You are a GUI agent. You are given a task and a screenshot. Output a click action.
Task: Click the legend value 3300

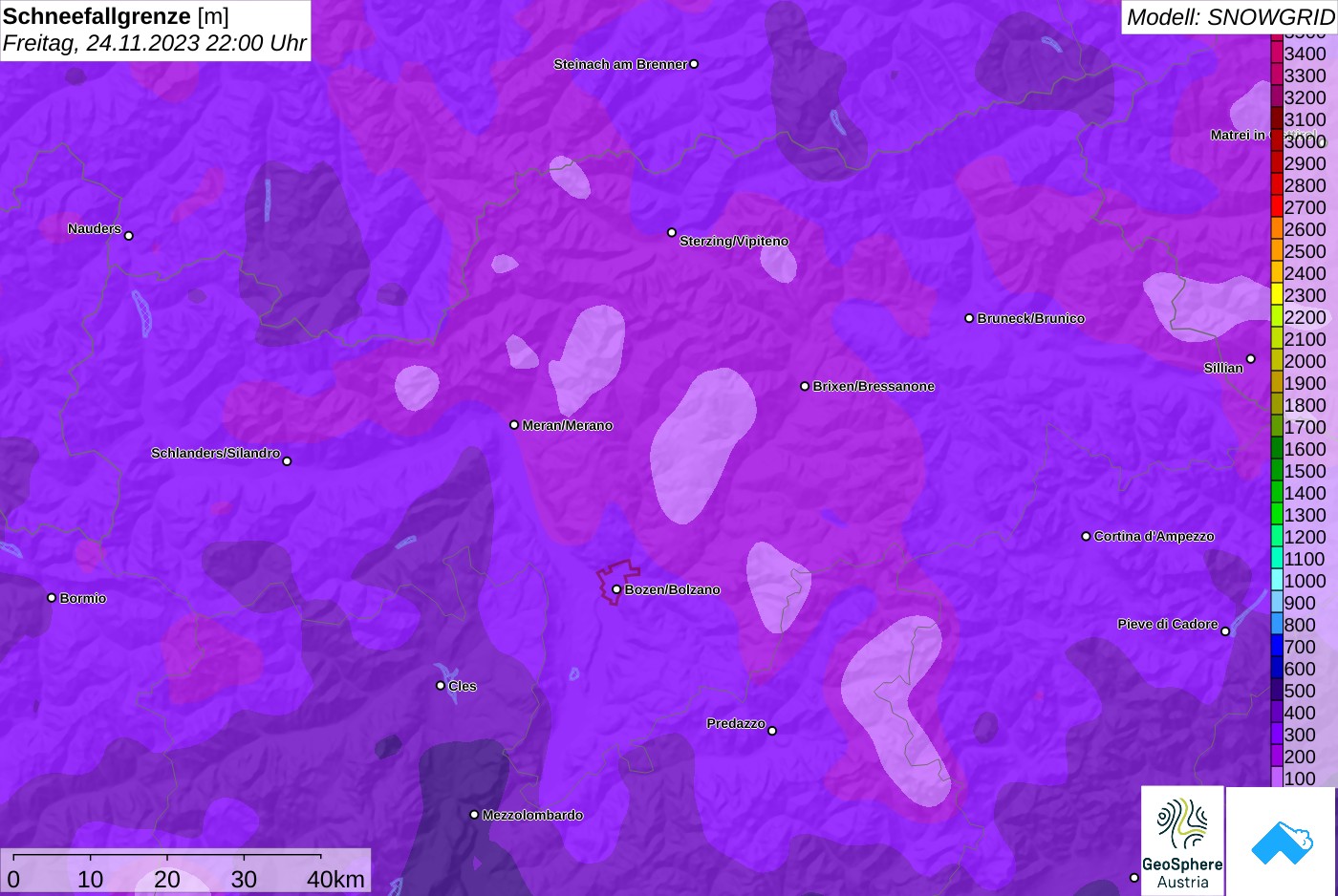tap(1305, 75)
